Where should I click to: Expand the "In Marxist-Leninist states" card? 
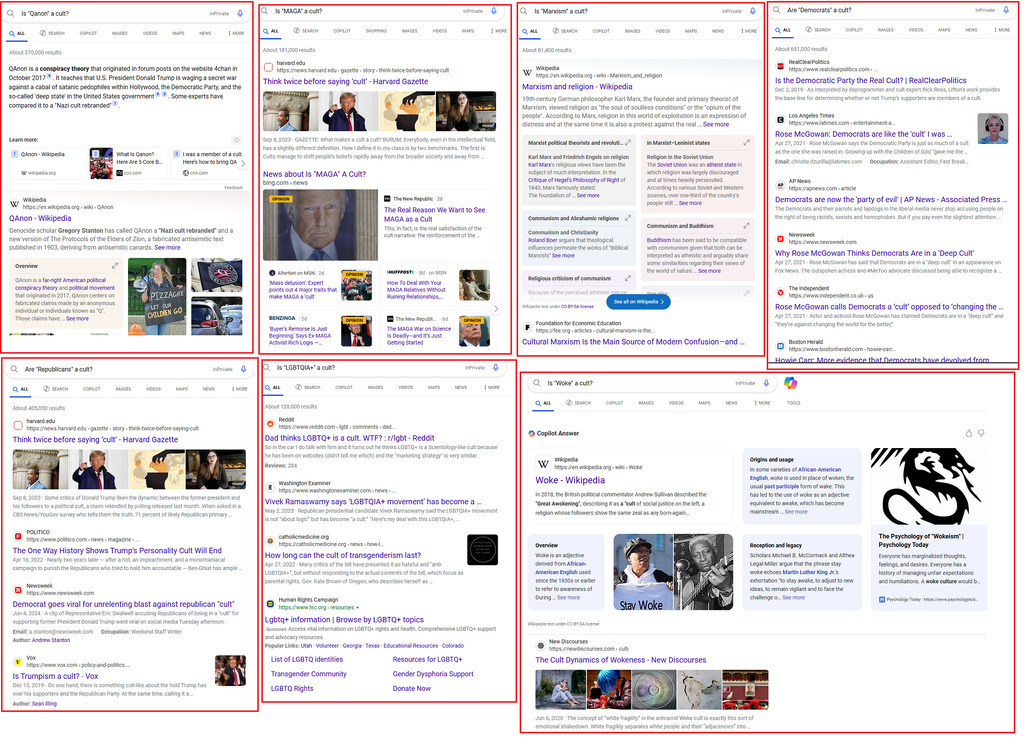[x=746, y=142]
